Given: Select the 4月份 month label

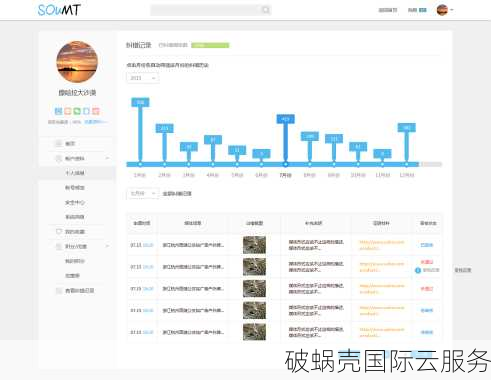Looking at the screenshot, I should pyautogui.click(x=213, y=175).
